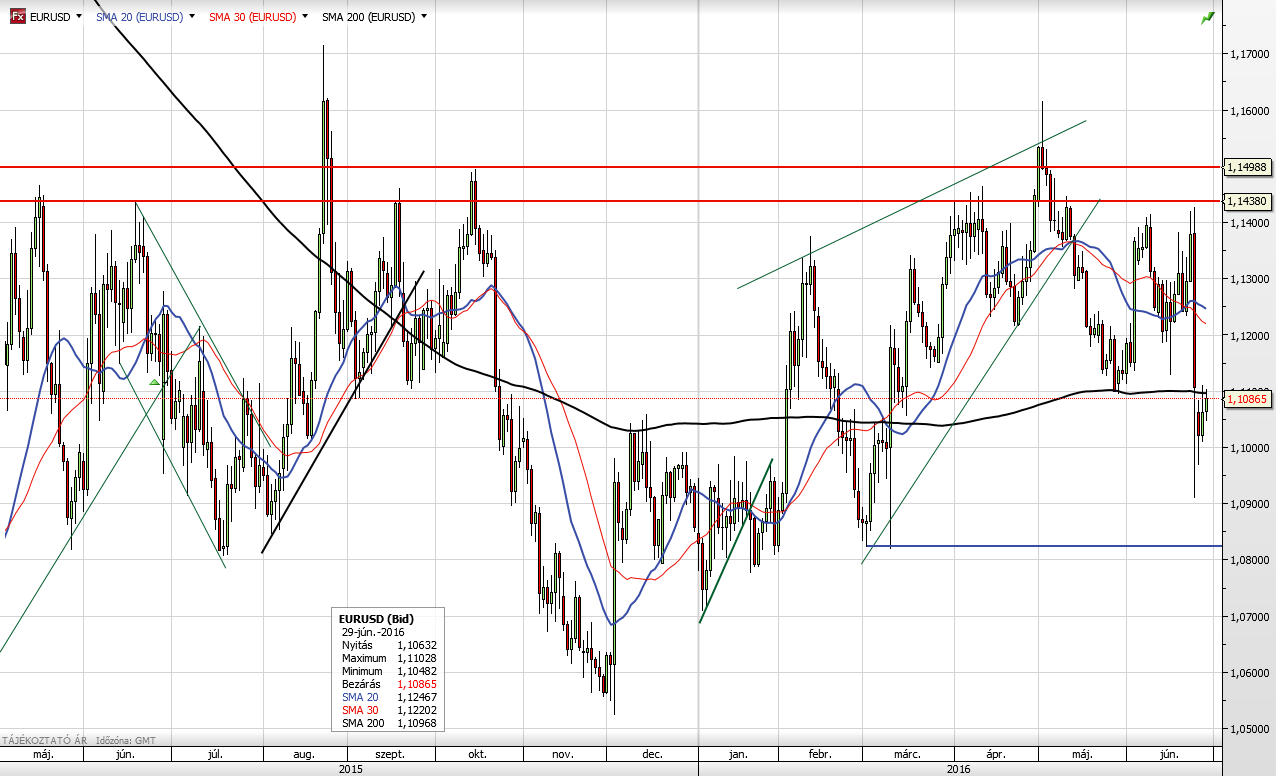Click the 1,17000 price axis label
Image resolution: width=1276 pixels, height=776 pixels.
[1252, 55]
